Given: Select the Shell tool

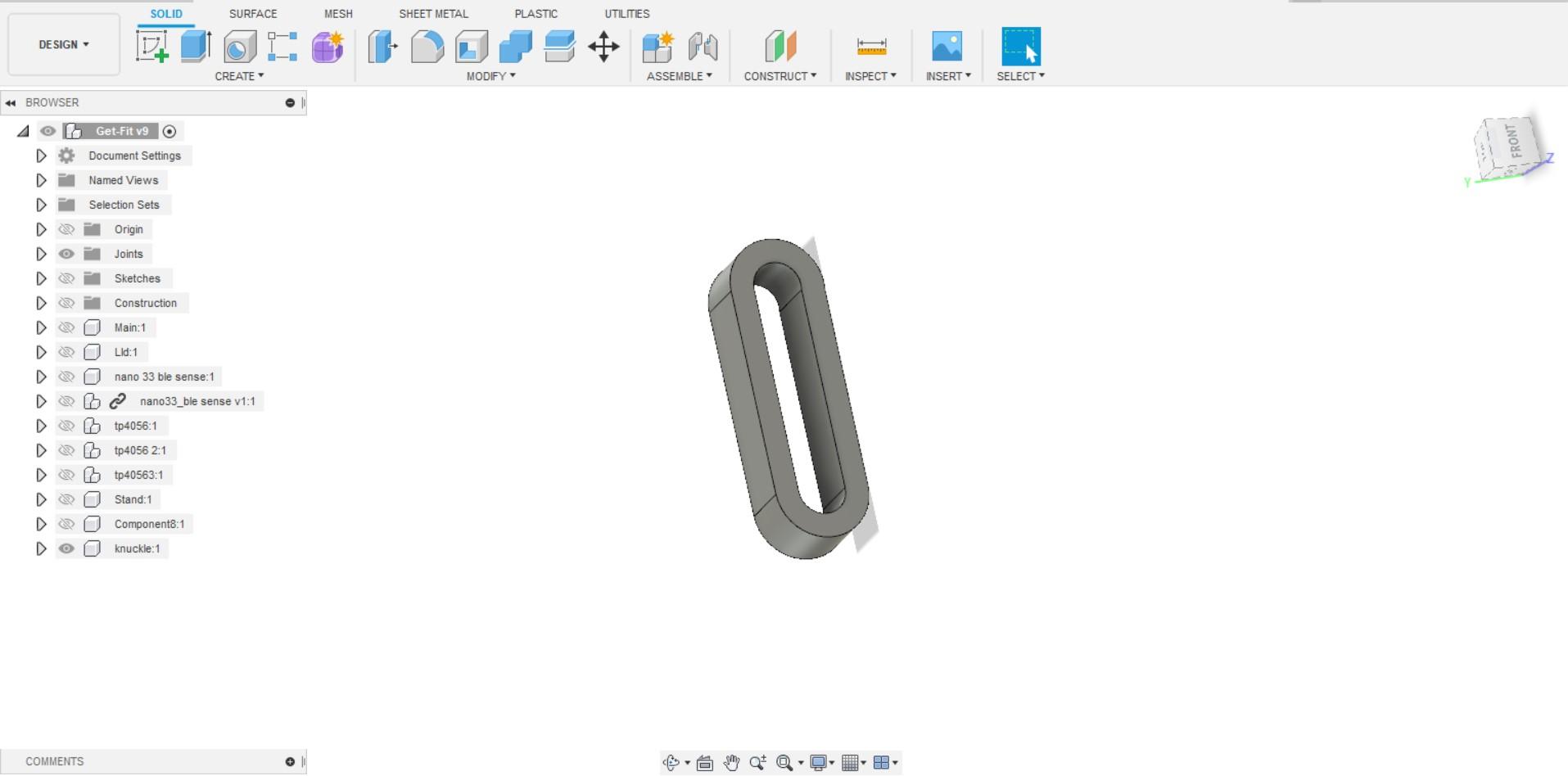Looking at the screenshot, I should click(472, 46).
